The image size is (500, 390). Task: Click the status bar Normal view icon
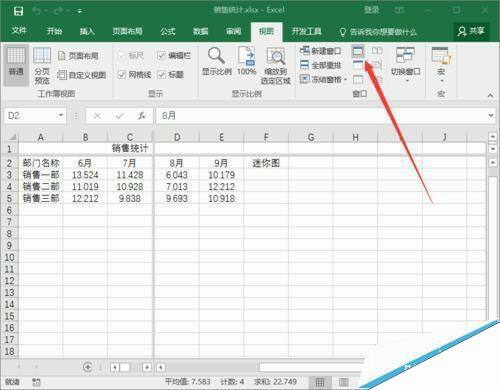click(x=320, y=382)
